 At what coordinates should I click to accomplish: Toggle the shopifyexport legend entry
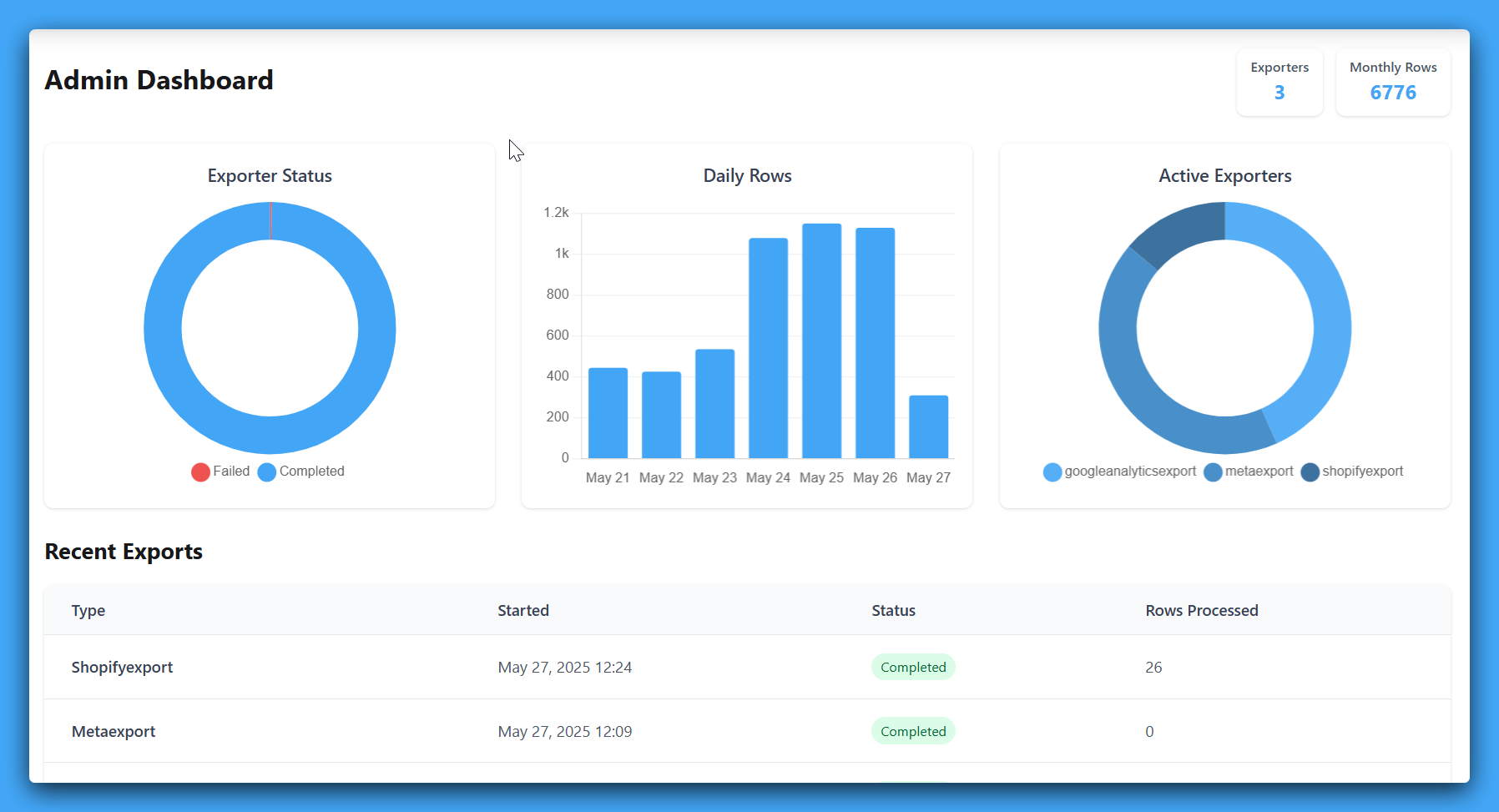(x=1364, y=472)
